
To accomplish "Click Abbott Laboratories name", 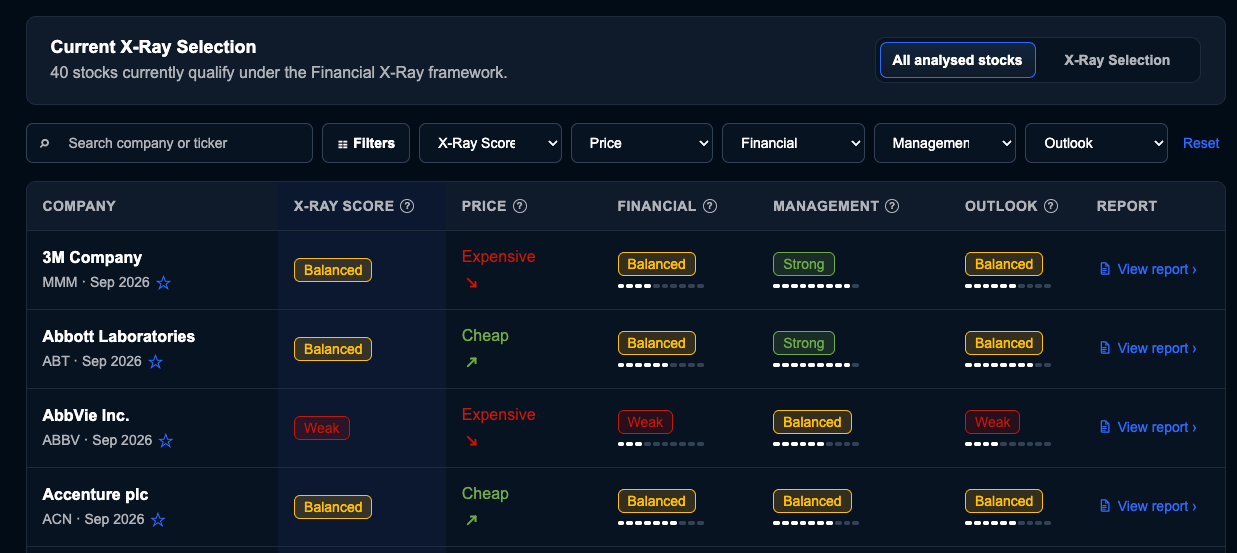I will [x=119, y=336].
